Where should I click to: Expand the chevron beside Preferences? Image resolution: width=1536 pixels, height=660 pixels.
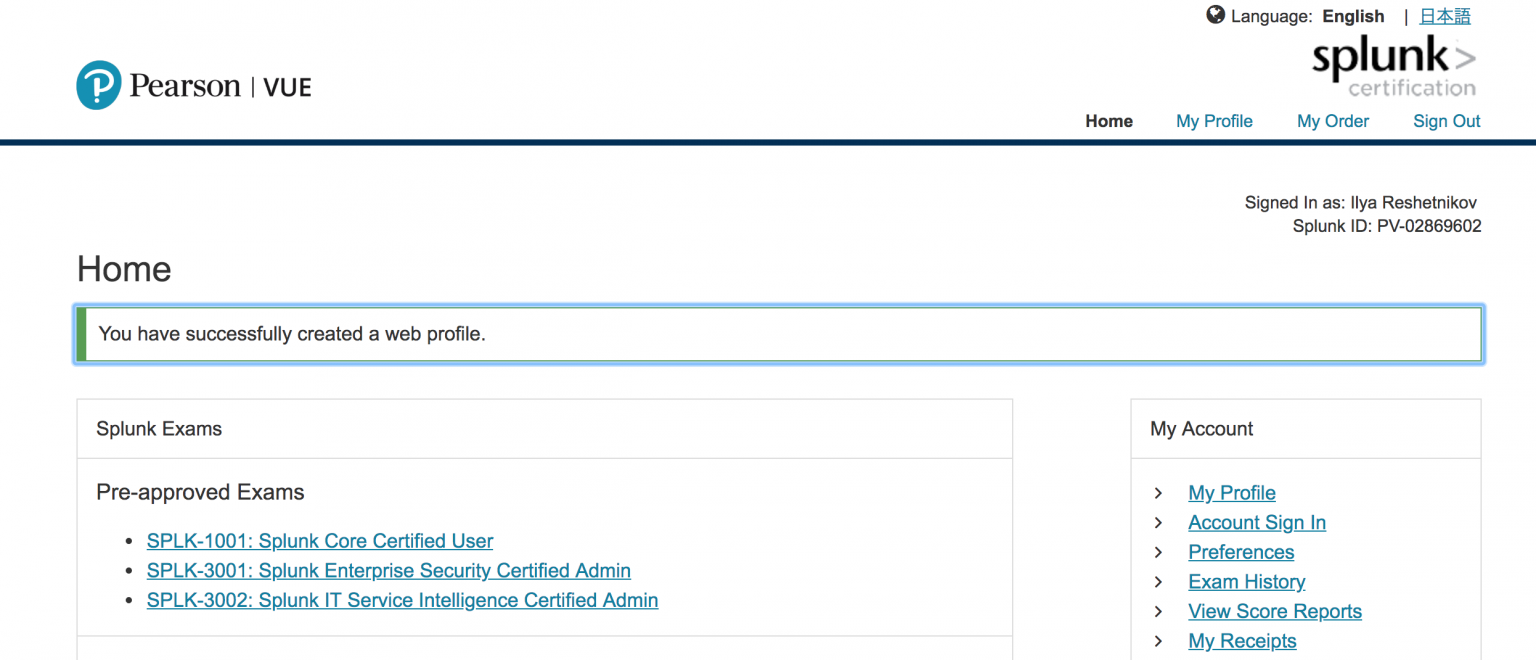pos(1158,552)
